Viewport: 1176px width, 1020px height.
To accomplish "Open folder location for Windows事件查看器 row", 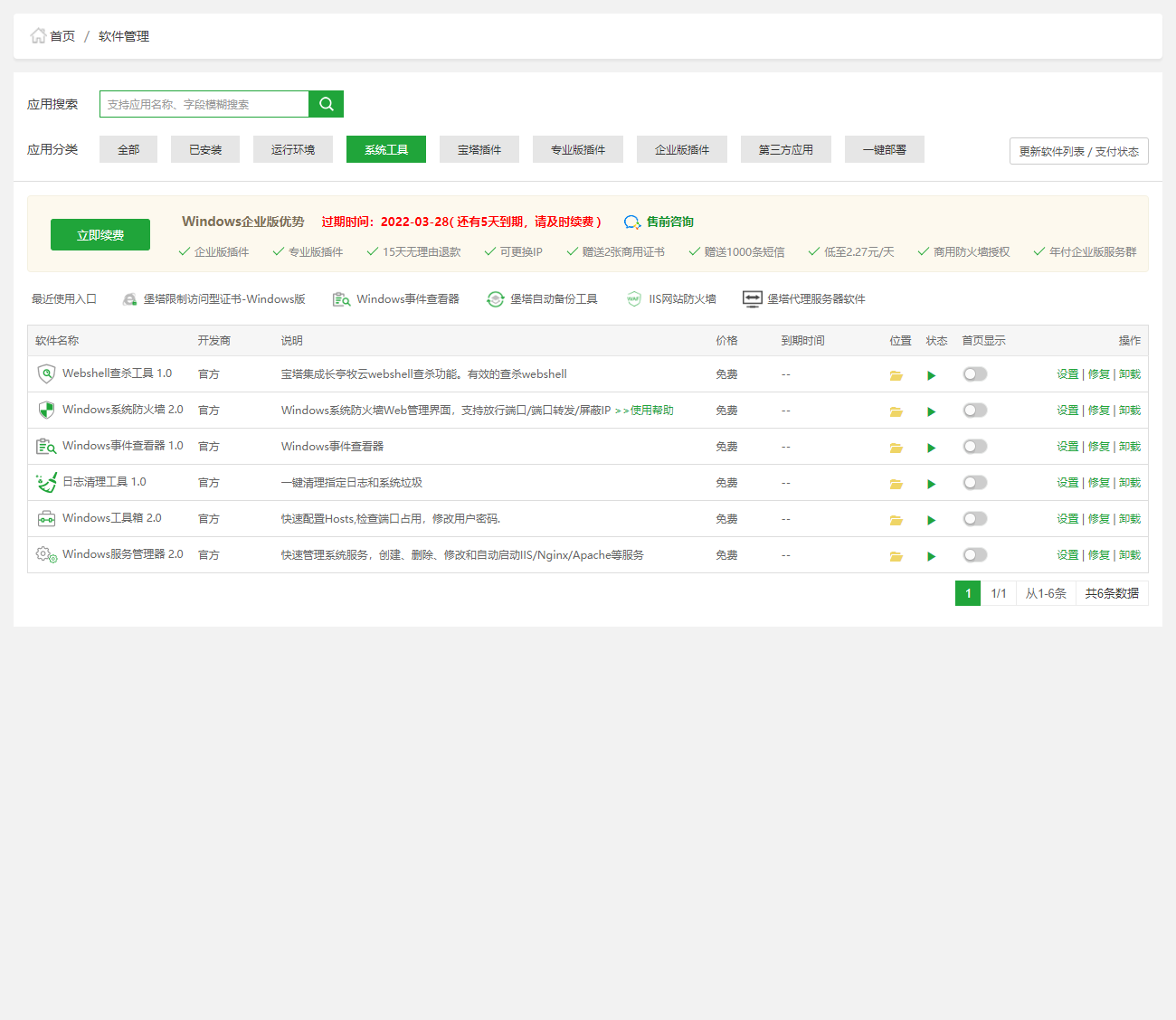I will pos(896,448).
